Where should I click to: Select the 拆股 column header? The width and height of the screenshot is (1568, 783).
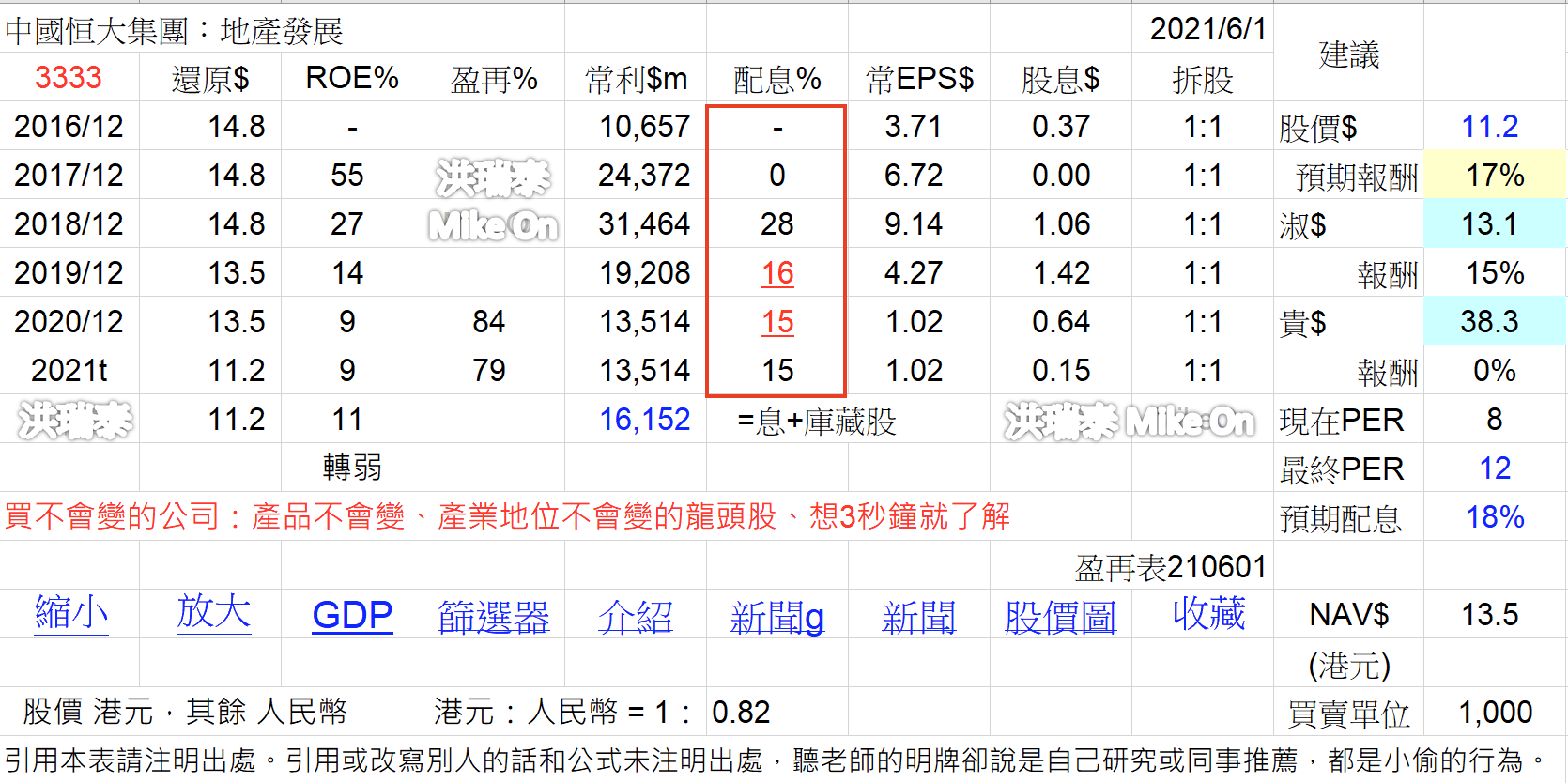1203,80
